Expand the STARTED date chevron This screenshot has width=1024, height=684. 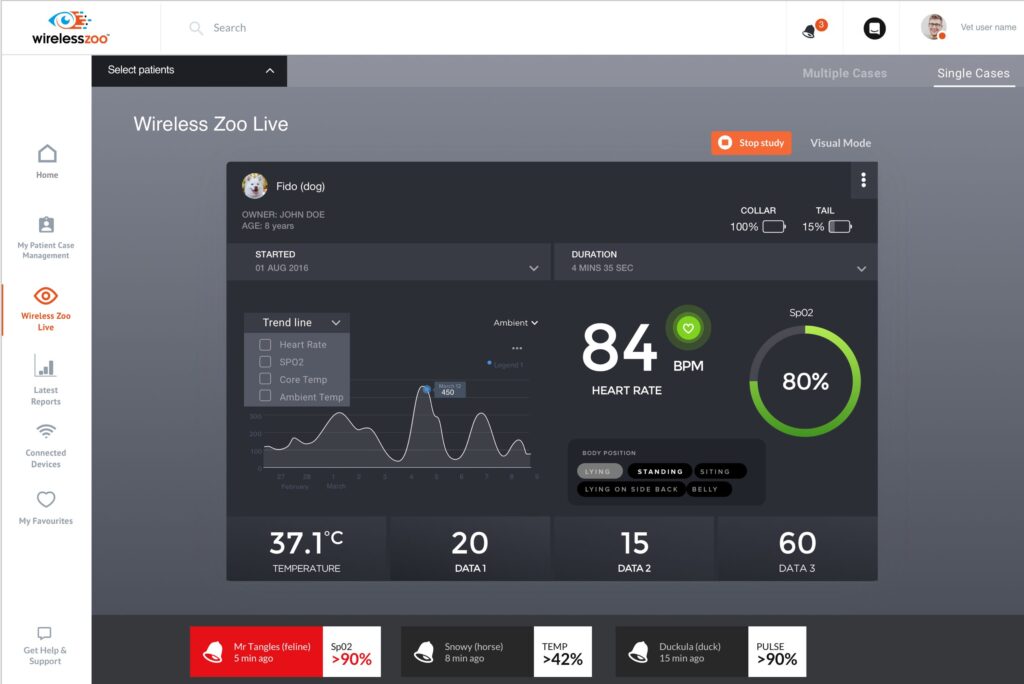(x=534, y=269)
